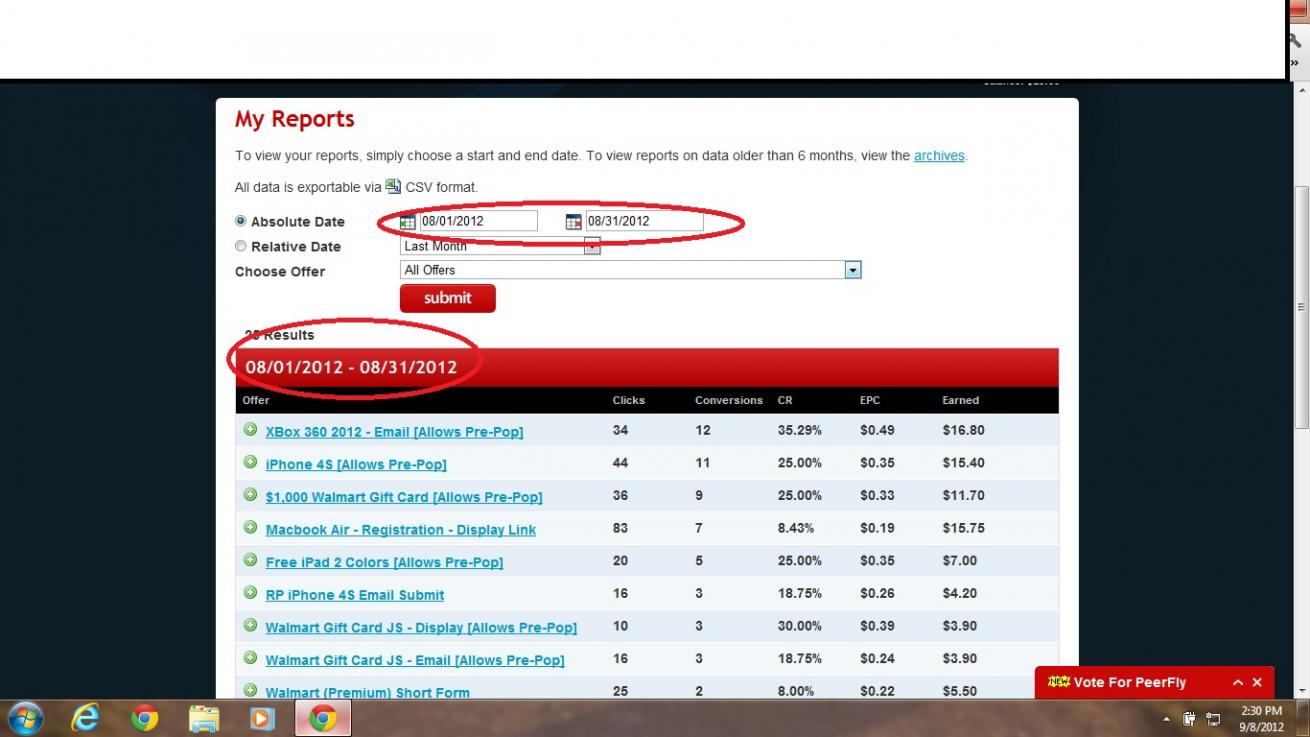
Task: Switch to the active Chrome window taskbar icon
Action: 322,718
